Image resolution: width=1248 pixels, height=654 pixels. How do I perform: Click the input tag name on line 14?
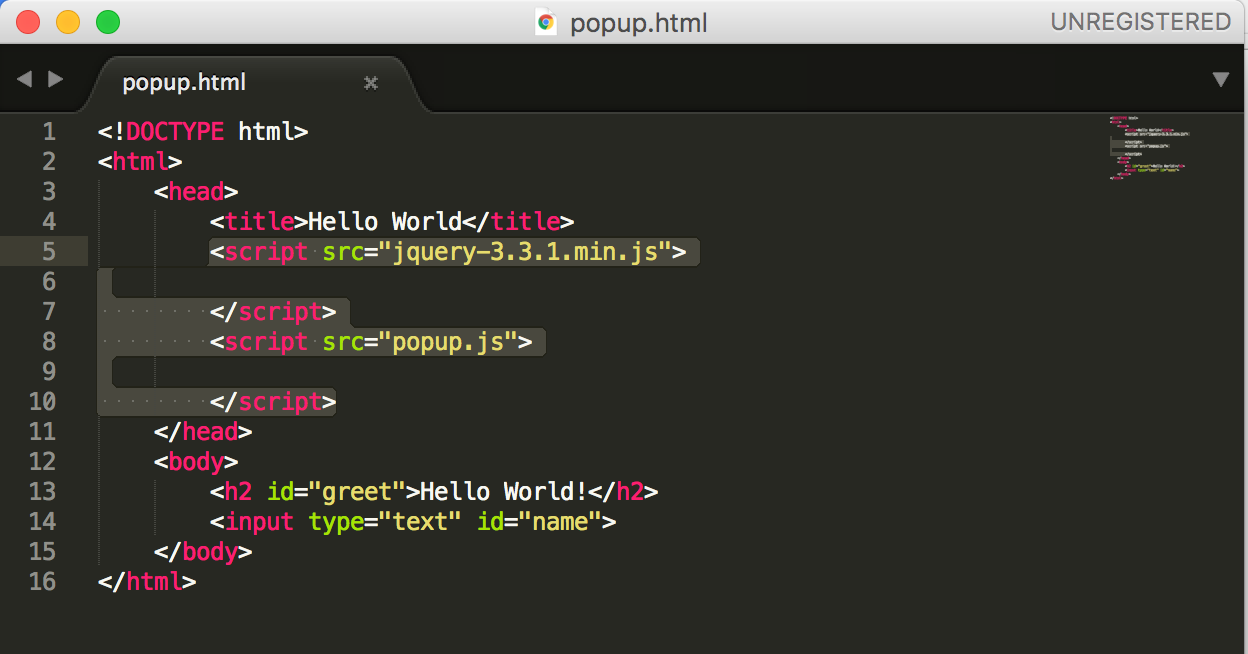pyautogui.click(x=259, y=522)
